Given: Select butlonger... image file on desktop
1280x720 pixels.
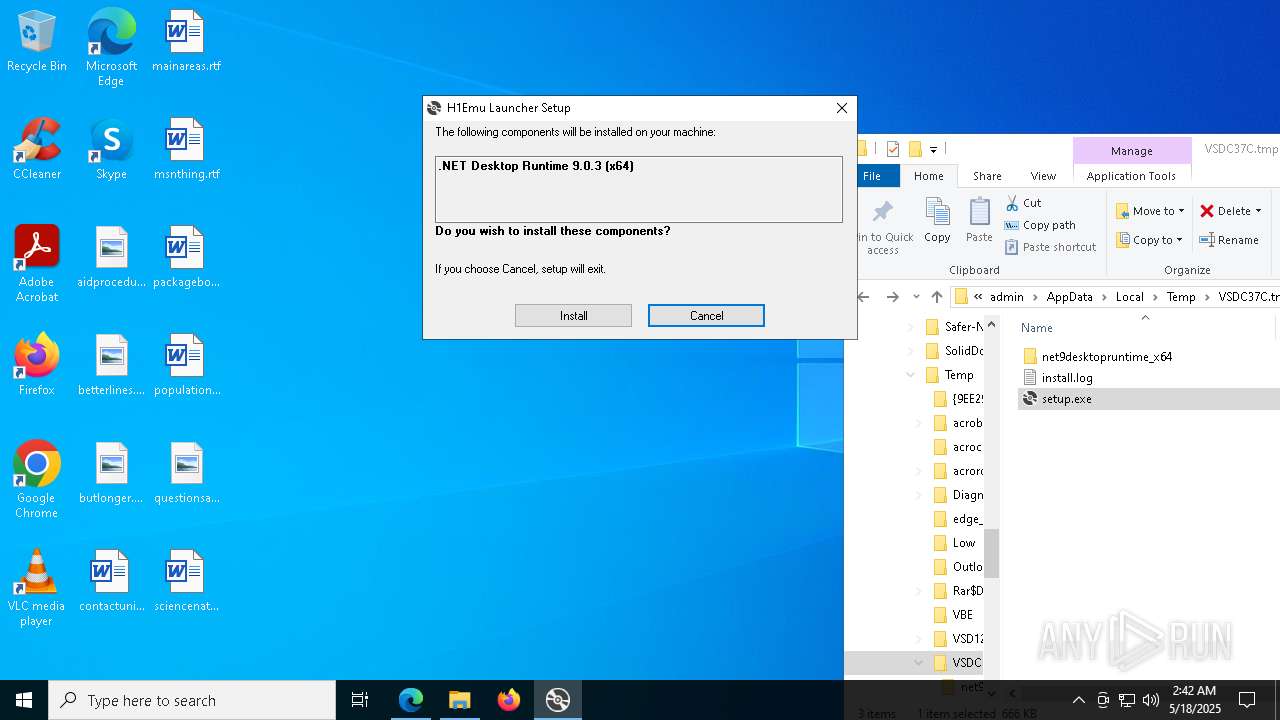Looking at the screenshot, I should click(111, 474).
